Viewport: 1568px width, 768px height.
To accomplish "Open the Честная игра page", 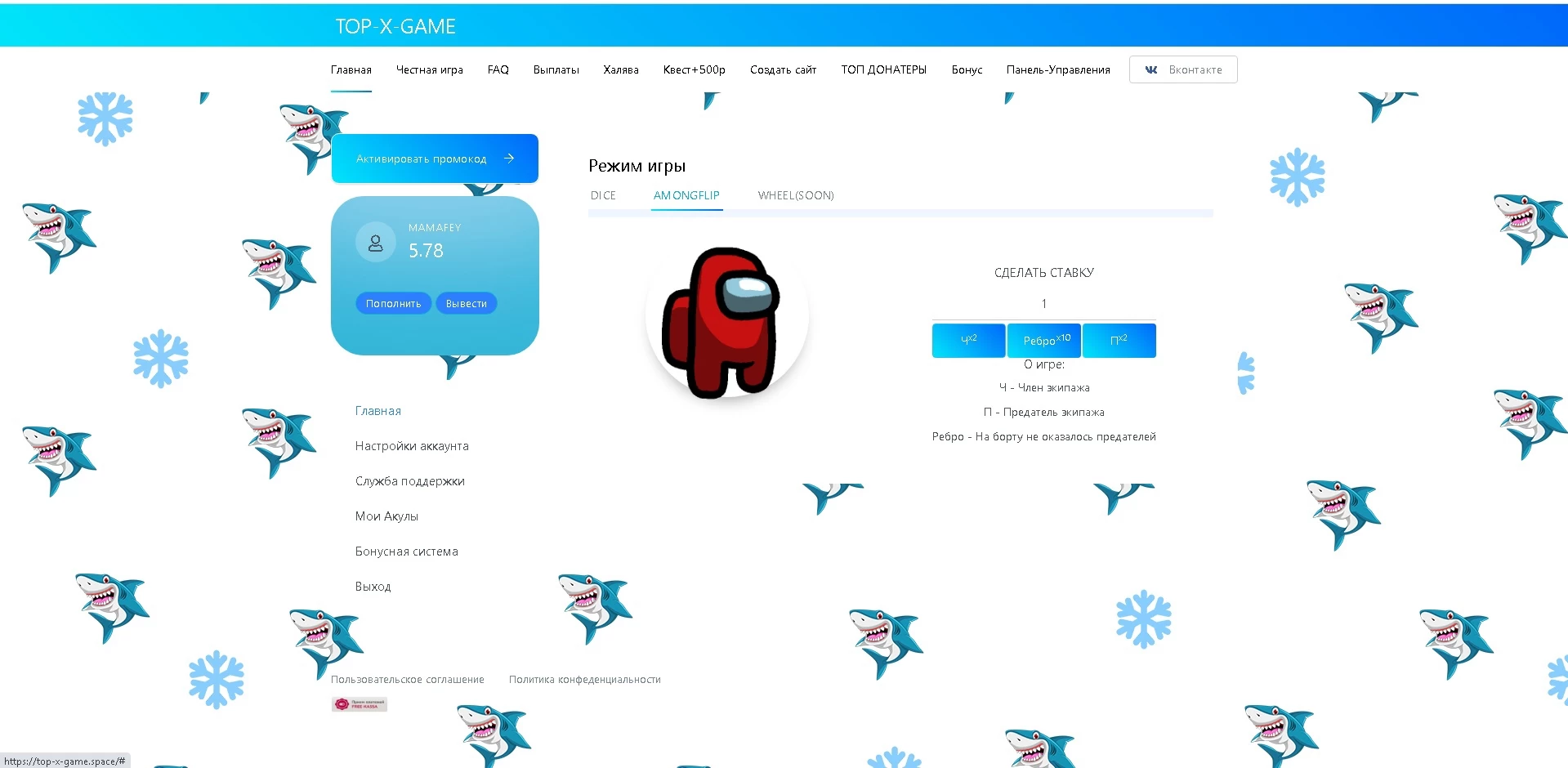I will point(430,69).
